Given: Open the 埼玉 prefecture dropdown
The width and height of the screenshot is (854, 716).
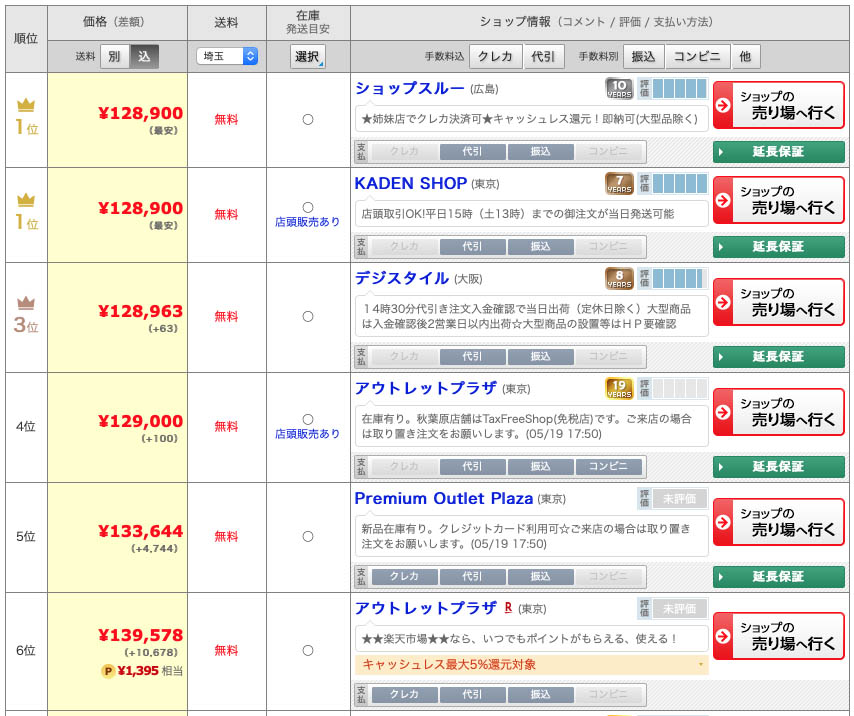Looking at the screenshot, I should pyautogui.click(x=227, y=56).
